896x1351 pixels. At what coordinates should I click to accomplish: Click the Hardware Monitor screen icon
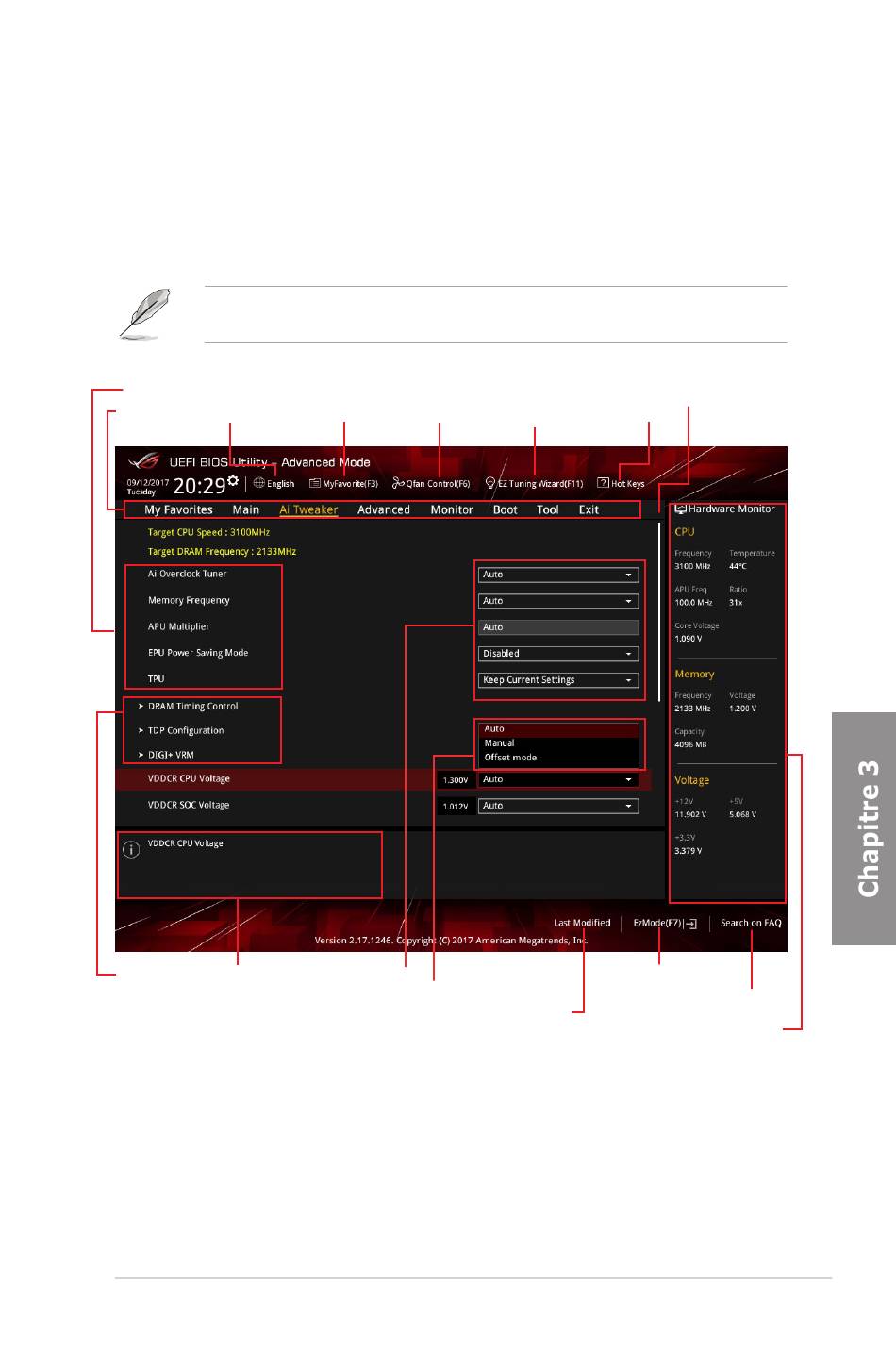click(x=680, y=509)
